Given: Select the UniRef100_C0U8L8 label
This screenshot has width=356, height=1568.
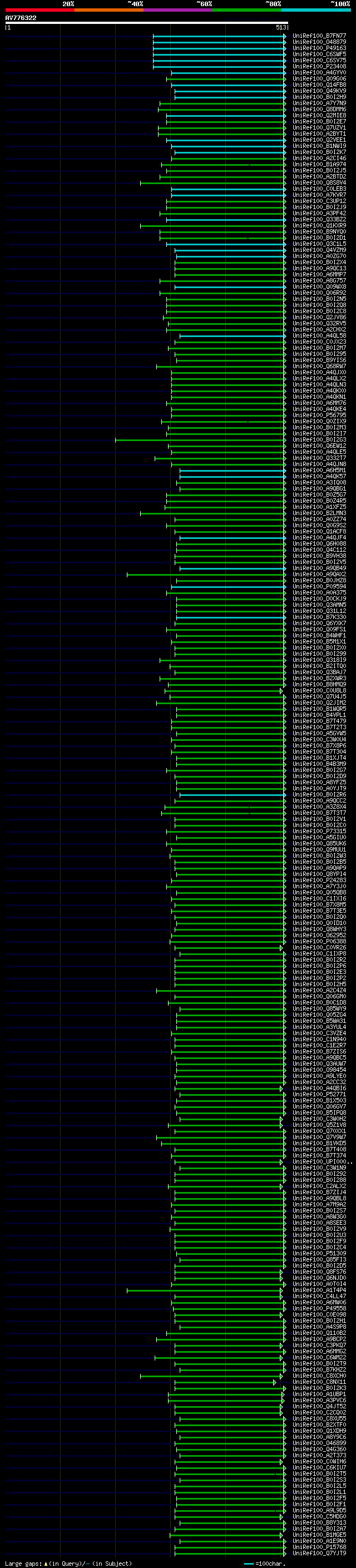Looking at the screenshot, I should [x=319, y=690].
